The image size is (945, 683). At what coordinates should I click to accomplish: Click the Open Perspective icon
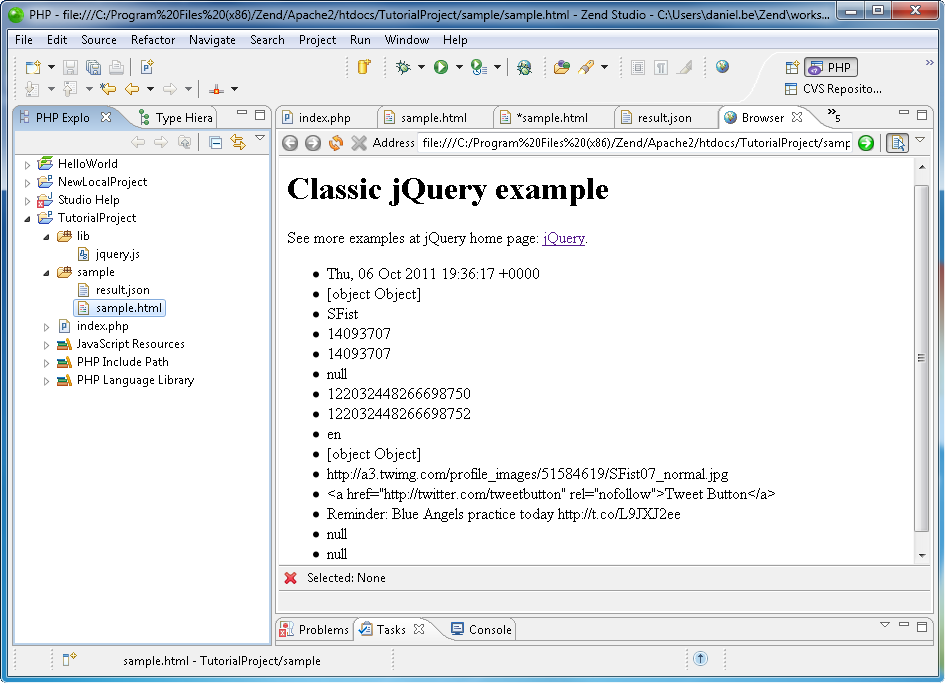pos(792,68)
